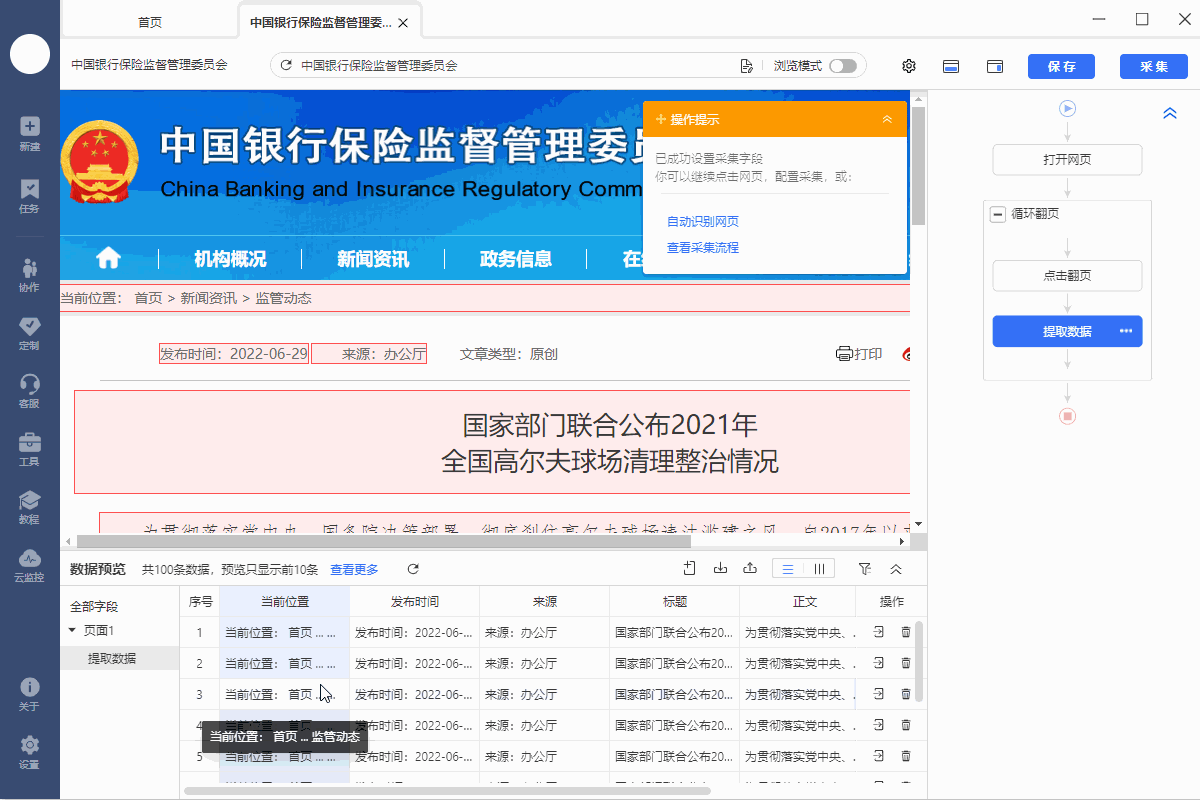The height and width of the screenshot is (800, 1200).
Task: Click the bottom panel layout icon
Action: (952, 66)
